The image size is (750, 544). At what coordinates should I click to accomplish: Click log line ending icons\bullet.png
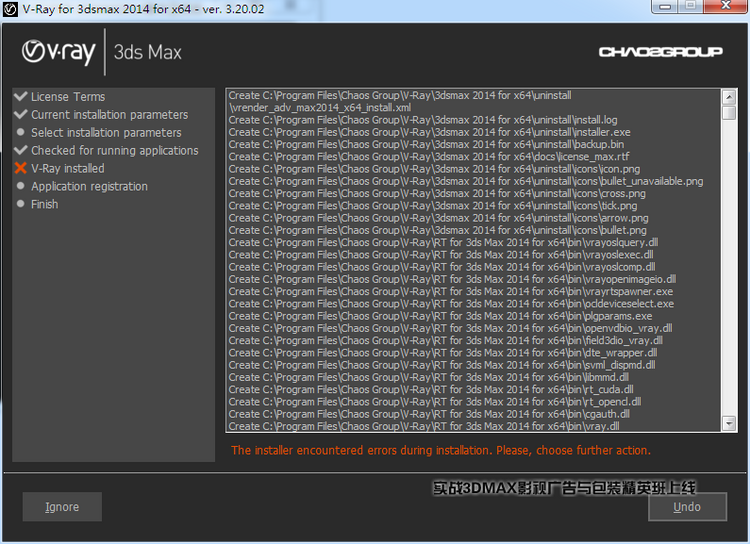[x=438, y=230]
